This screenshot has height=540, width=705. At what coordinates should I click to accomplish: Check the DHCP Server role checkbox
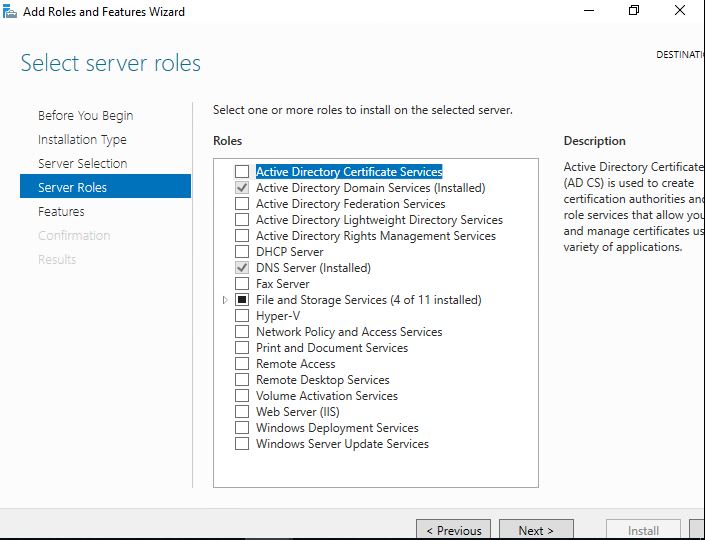(x=242, y=251)
